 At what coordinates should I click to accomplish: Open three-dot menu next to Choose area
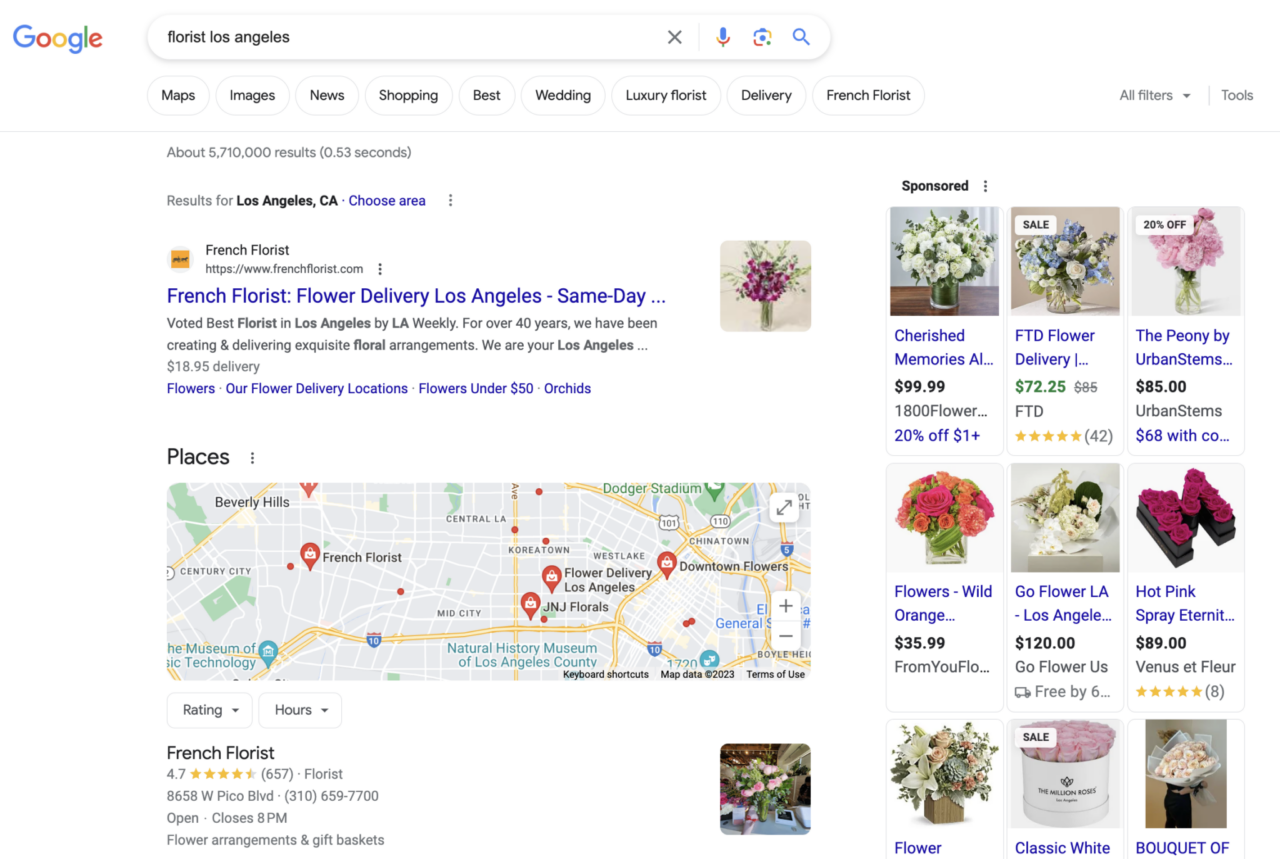pyautogui.click(x=450, y=200)
